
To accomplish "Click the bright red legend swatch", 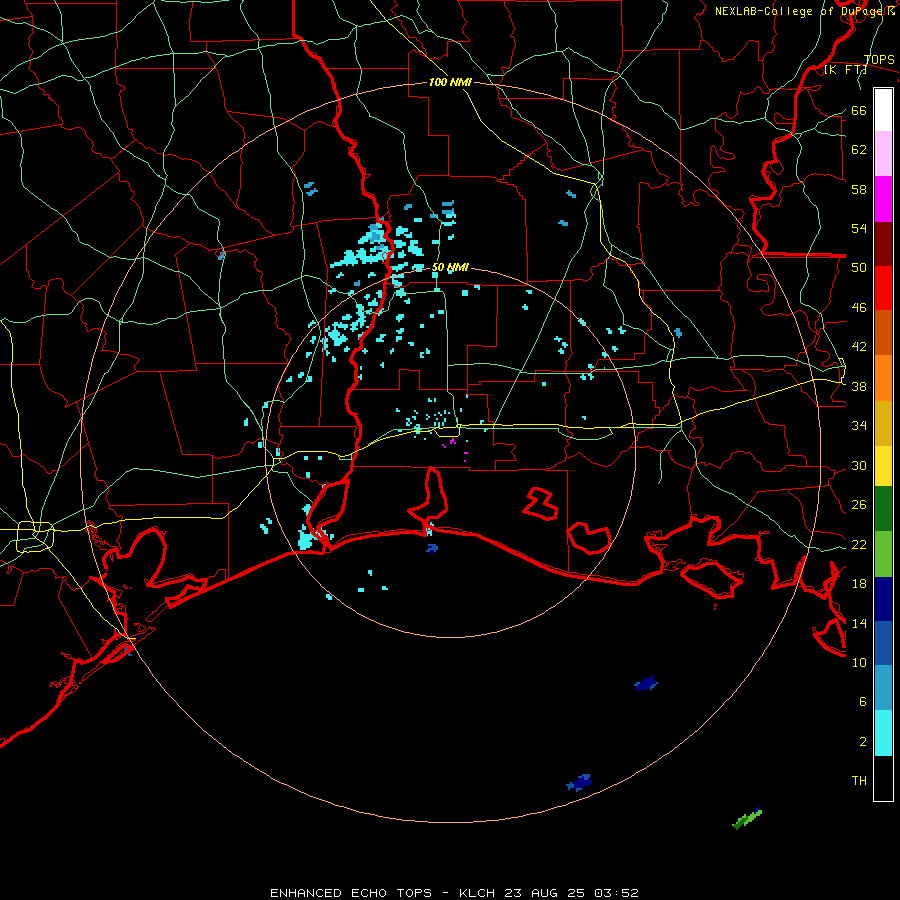I will click(883, 288).
